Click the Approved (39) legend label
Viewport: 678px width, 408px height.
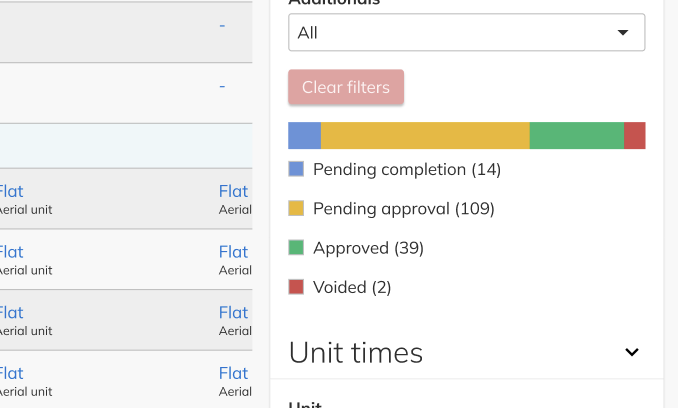[x=368, y=247]
